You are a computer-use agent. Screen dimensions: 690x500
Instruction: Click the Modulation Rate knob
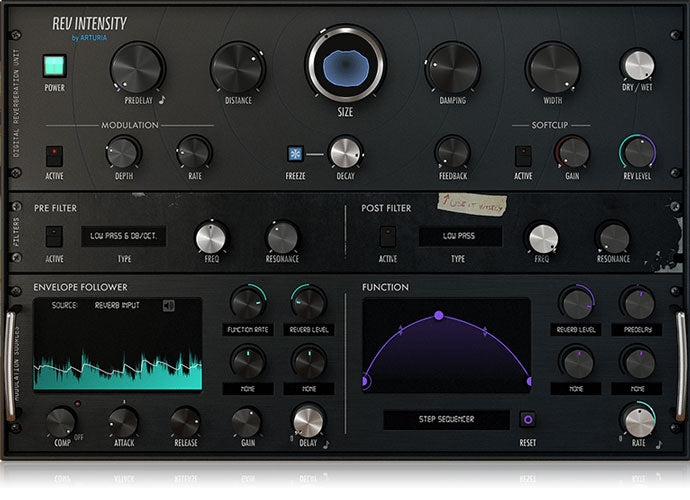[194, 153]
